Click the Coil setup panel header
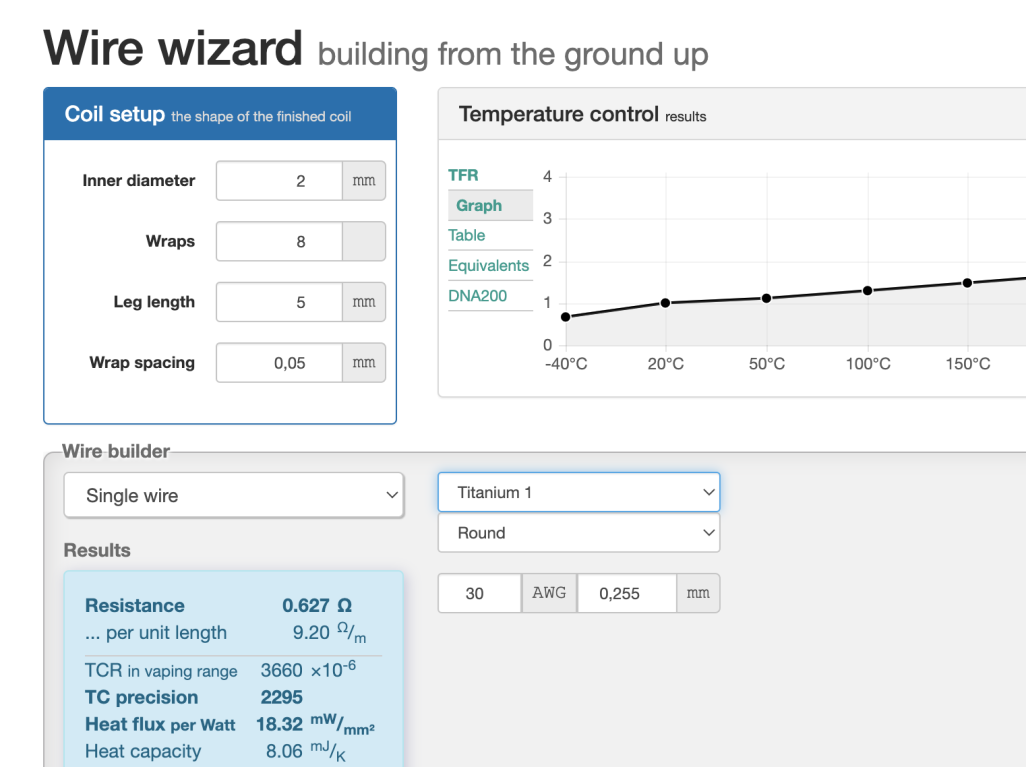Image resolution: width=1026 pixels, height=767 pixels. (x=220, y=114)
